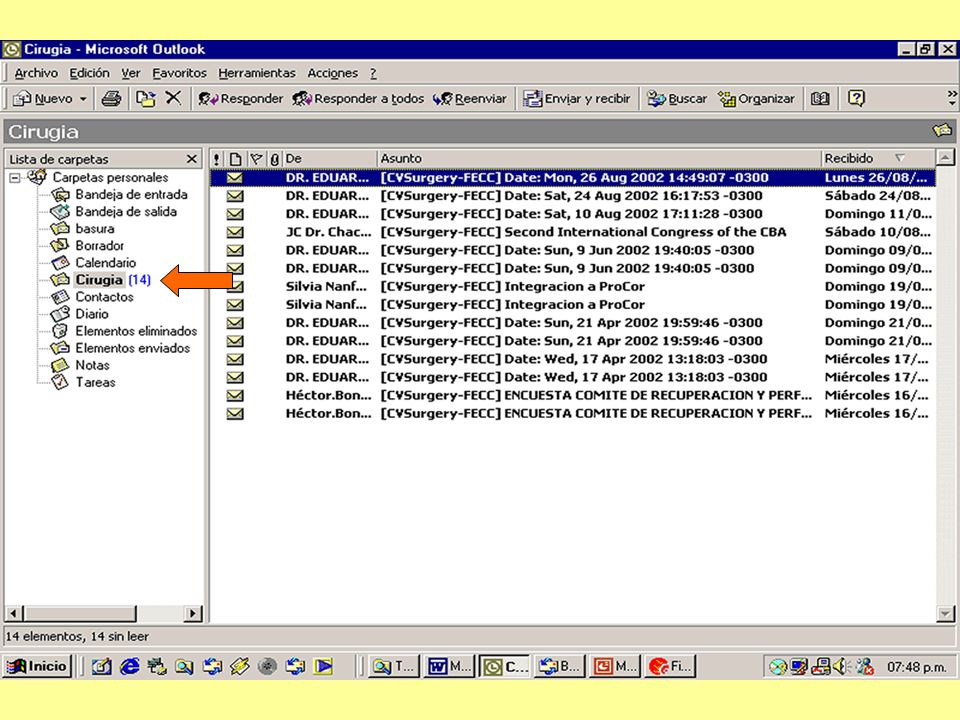The height and width of the screenshot is (720, 960).
Task: Open the Ver menu
Action: point(130,73)
